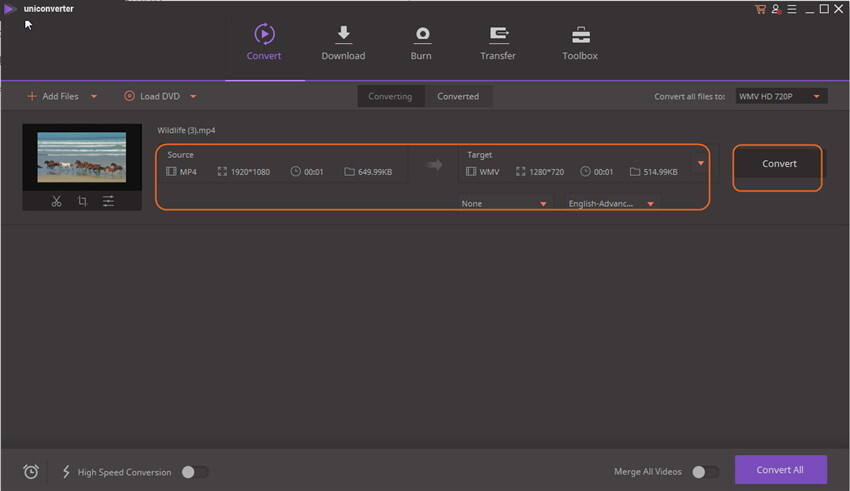850x491 pixels.
Task: Click the Add Files plus icon
Action: click(x=31, y=96)
